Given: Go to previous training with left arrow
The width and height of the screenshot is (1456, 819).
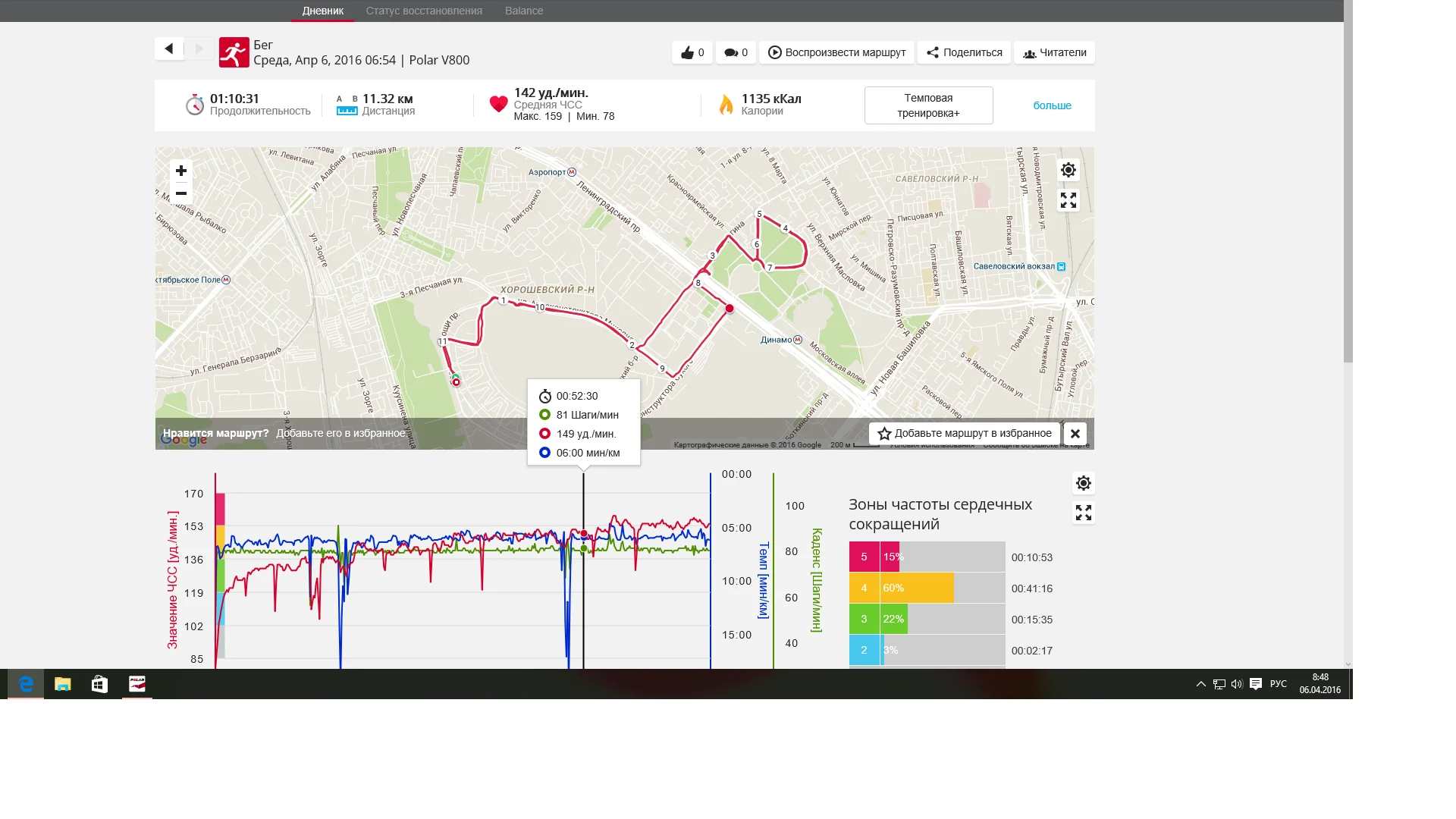Looking at the screenshot, I should pyautogui.click(x=169, y=49).
